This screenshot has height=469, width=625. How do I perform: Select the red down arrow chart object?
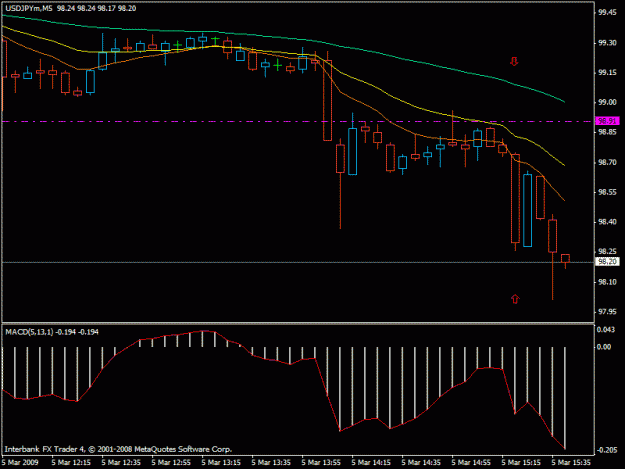click(x=514, y=61)
